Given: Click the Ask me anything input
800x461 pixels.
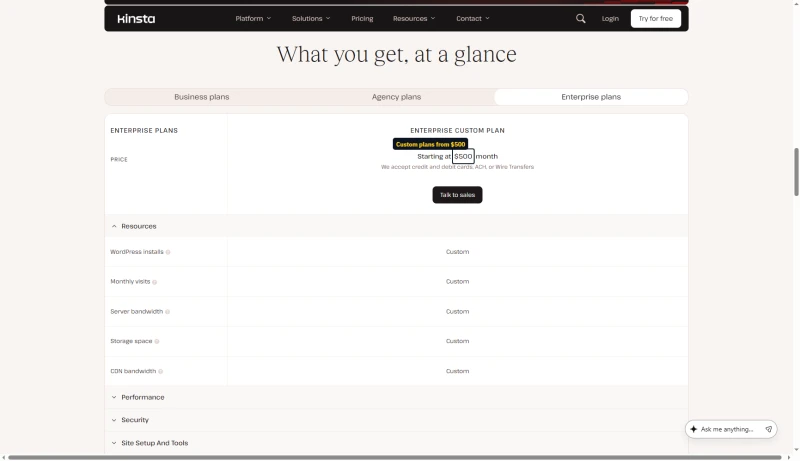Looking at the screenshot, I should pyautogui.click(x=727, y=429).
